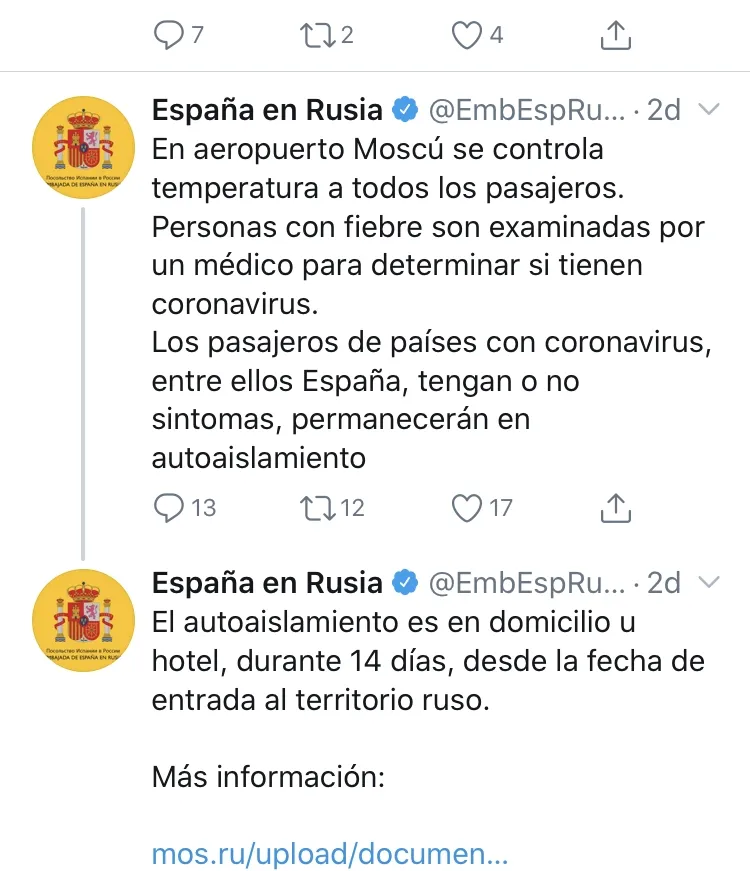Reply to the tweet with 7 replies
Image resolution: width=750 pixels, height=871 pixels.
[x=166, y=36]
